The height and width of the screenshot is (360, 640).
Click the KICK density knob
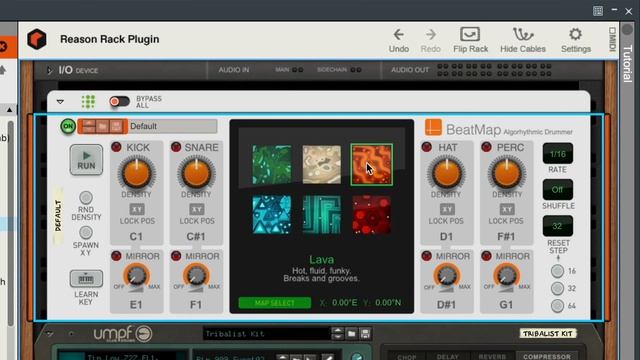click(x=137, y=173)
